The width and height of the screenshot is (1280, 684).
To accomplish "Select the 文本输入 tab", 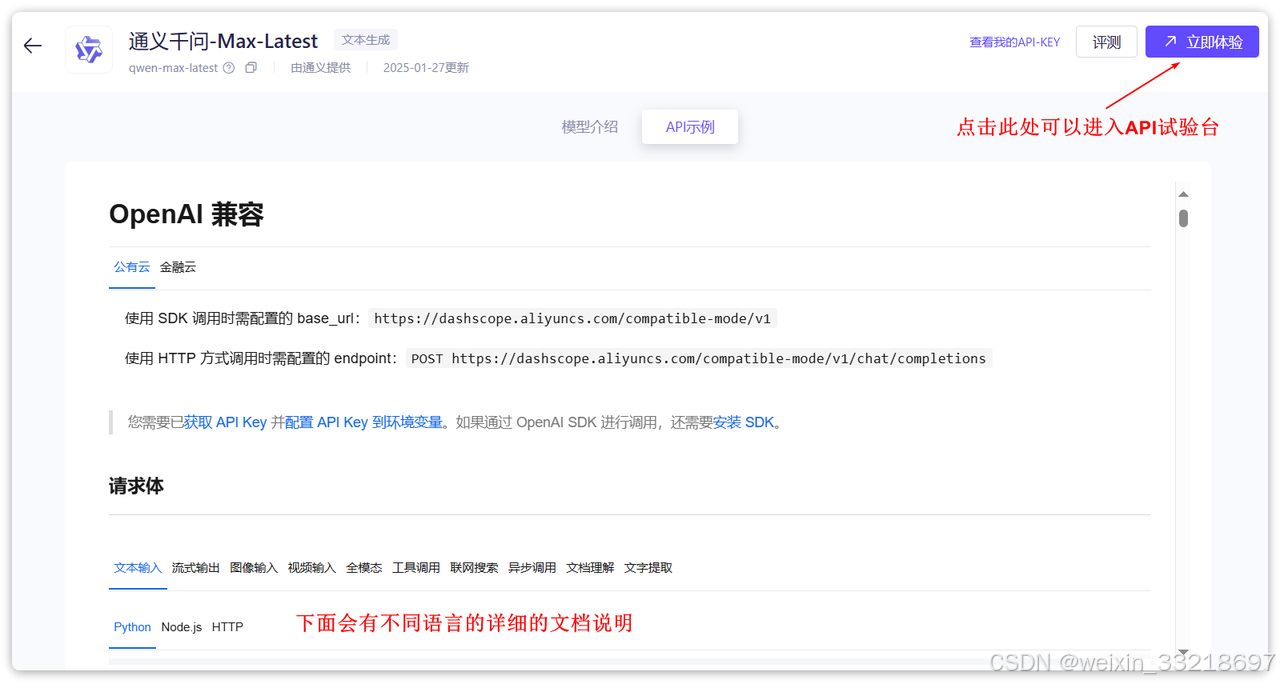I will click(x=137, y=568).
